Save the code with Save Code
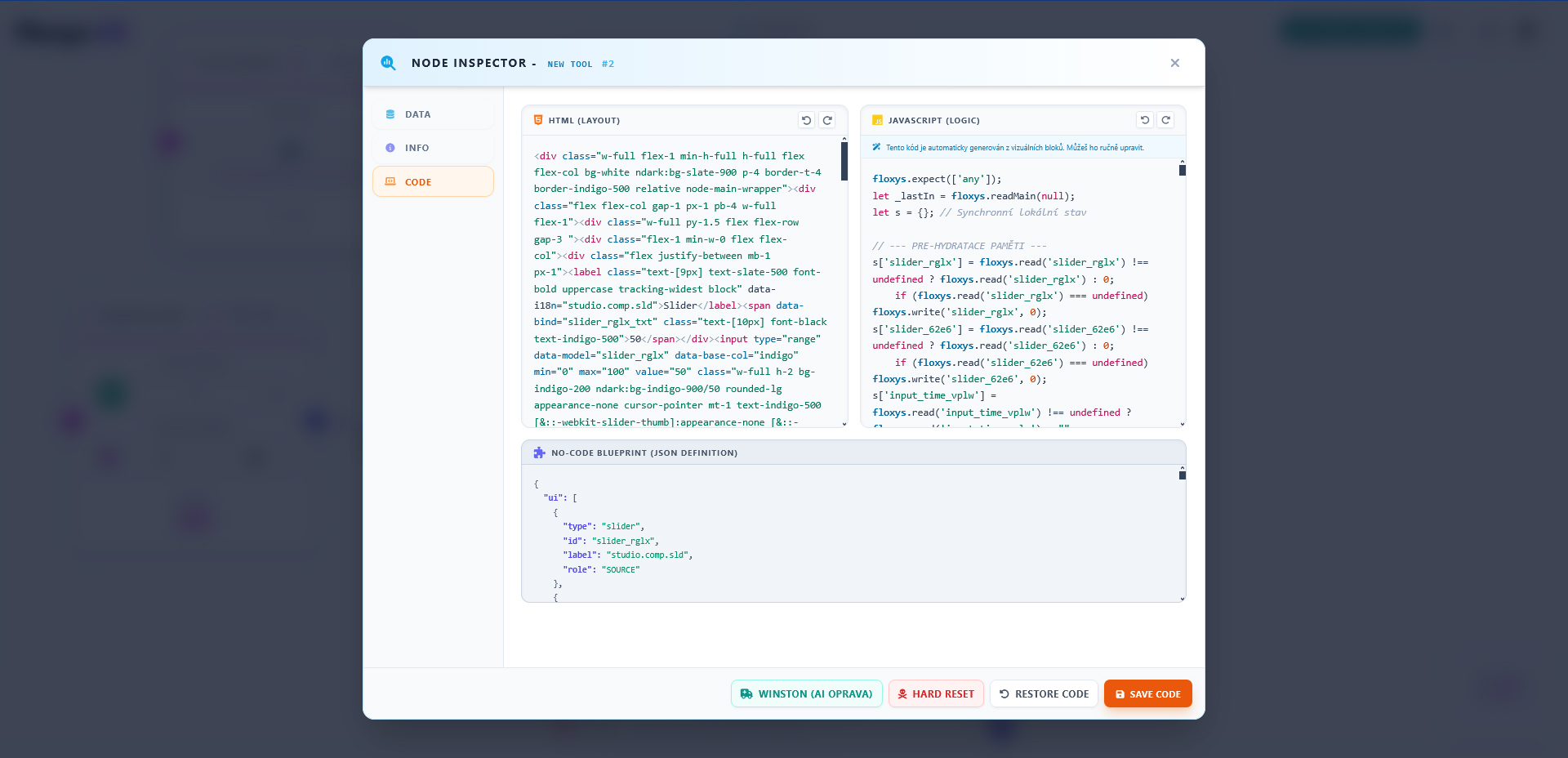The height and width of the screenshot is (758, 1568). (x=1147, y=693)
